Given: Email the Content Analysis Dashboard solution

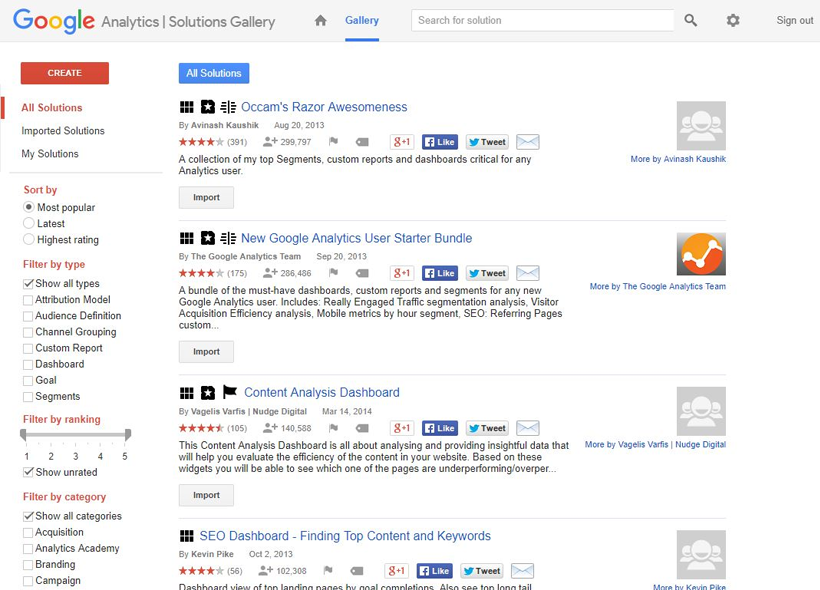Looking at the screenshot, I should point(528,428).
